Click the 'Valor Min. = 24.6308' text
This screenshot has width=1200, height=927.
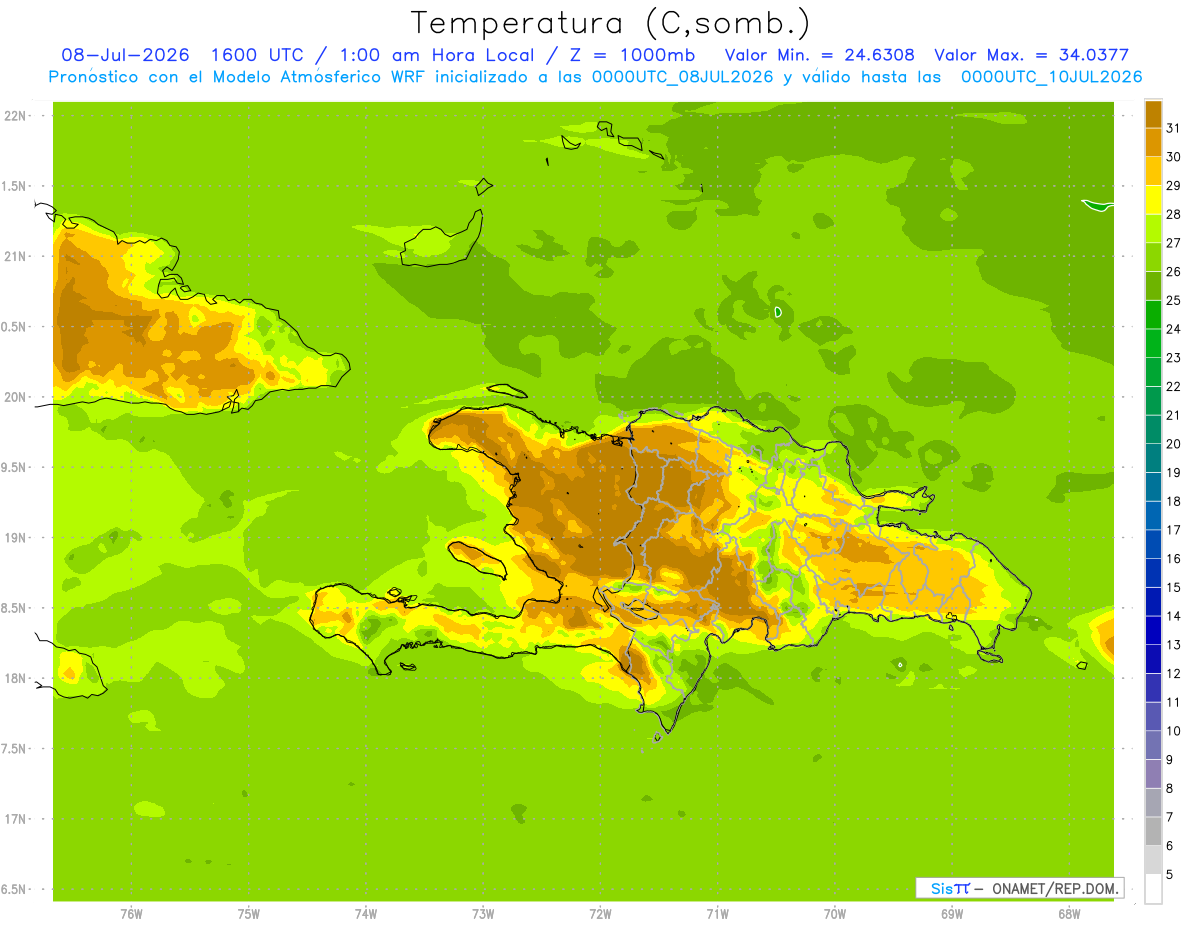coord(819,55)
